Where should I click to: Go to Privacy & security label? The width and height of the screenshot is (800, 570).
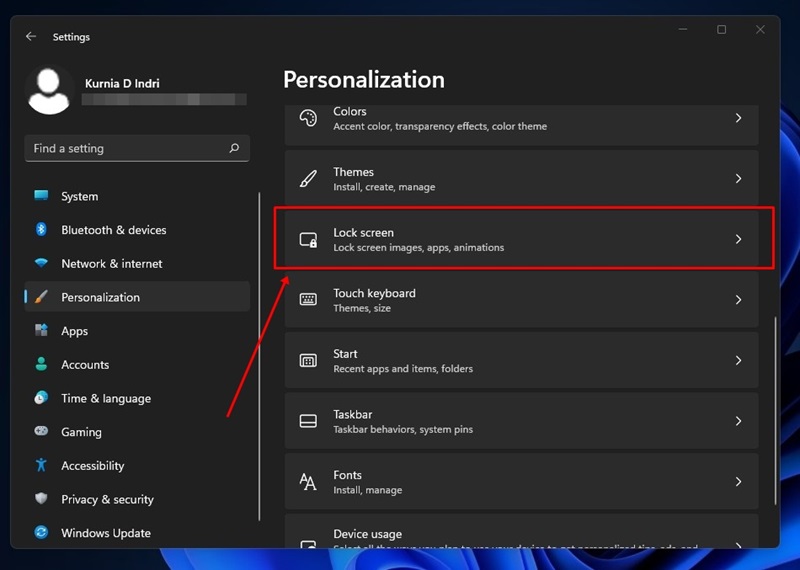(x=107, y=500)
